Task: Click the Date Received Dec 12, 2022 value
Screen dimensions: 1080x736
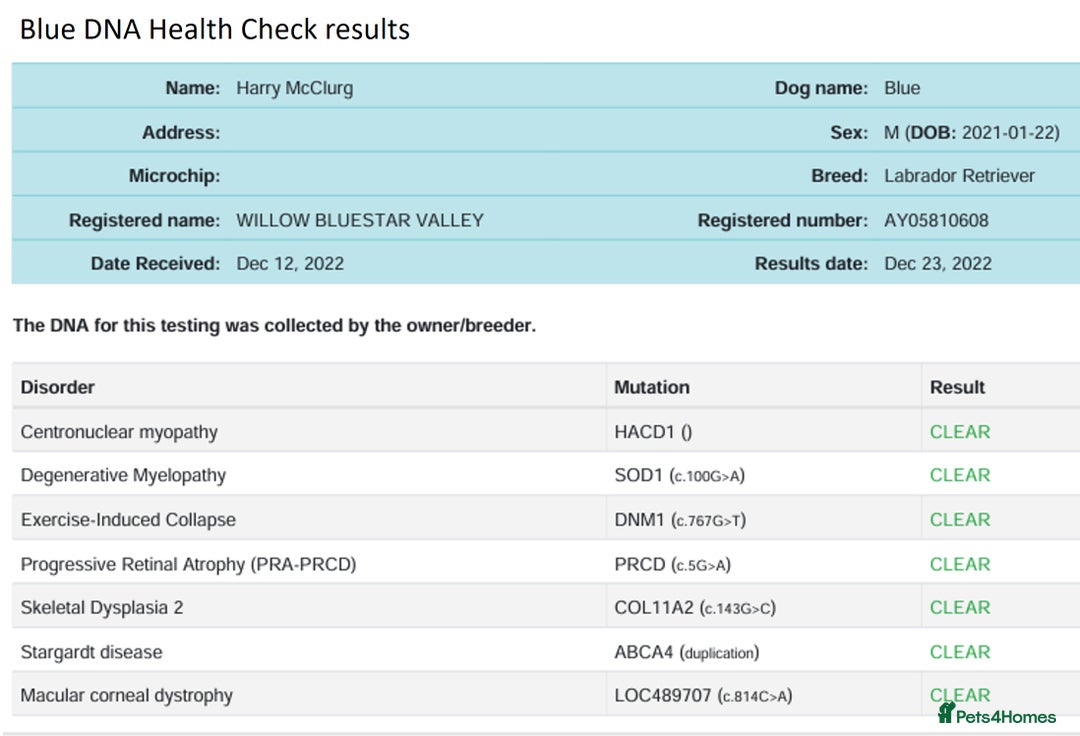Action: click(290, 264)
